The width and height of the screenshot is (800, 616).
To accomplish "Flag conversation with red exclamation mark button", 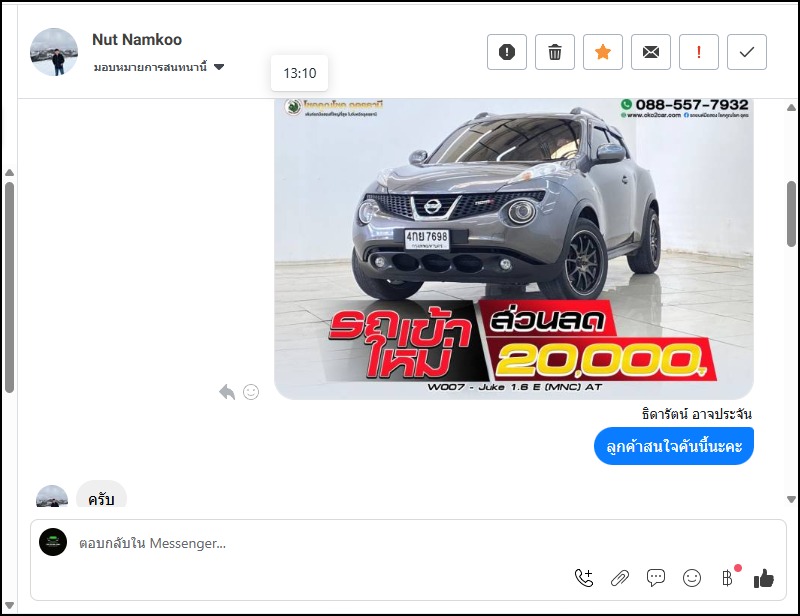I will point(698,52).
